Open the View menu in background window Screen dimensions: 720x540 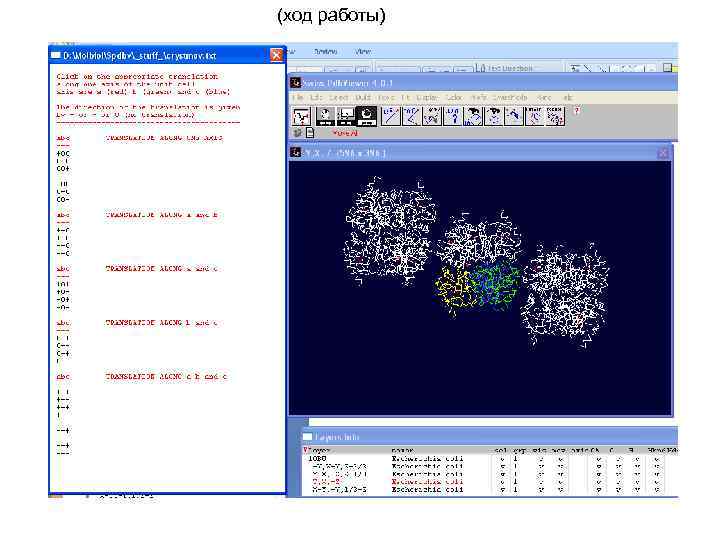[363, 51]
